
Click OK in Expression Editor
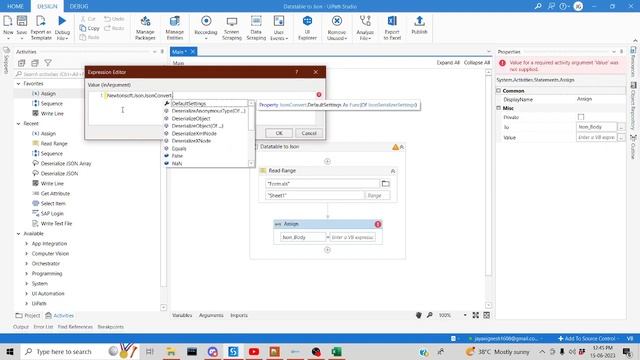(279, 133)
